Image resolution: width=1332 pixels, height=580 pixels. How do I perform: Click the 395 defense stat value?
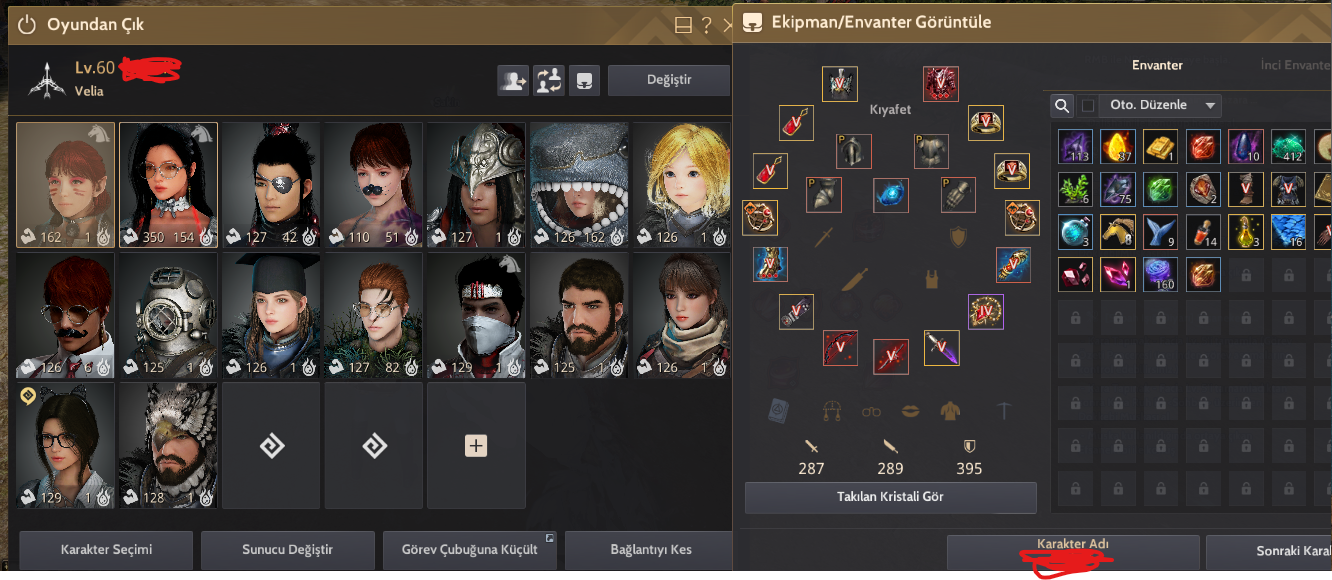click(969, 468)
